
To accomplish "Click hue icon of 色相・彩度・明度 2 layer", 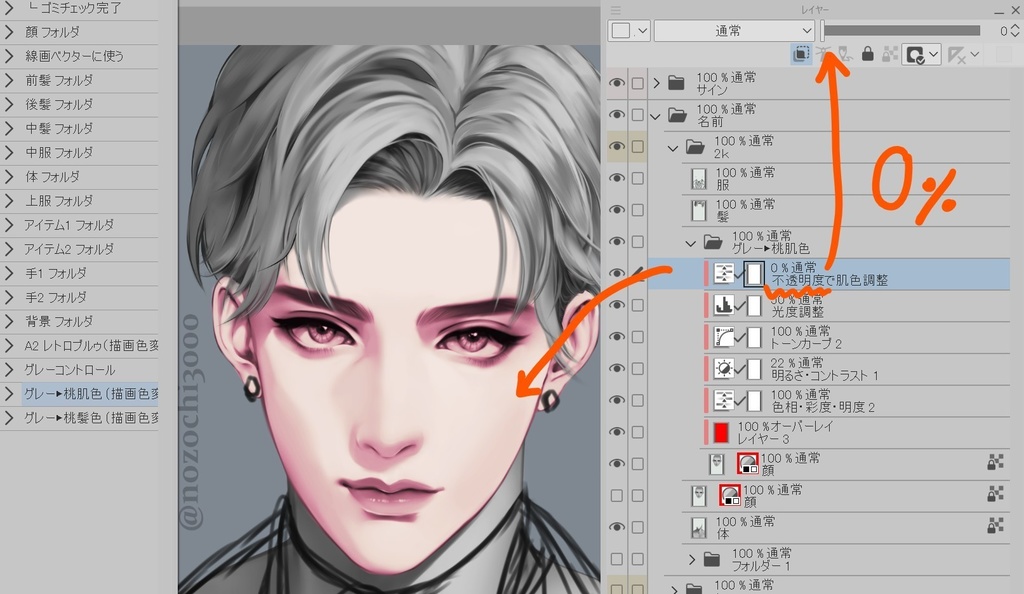I will pyautogui.click(x=723, y=400).
